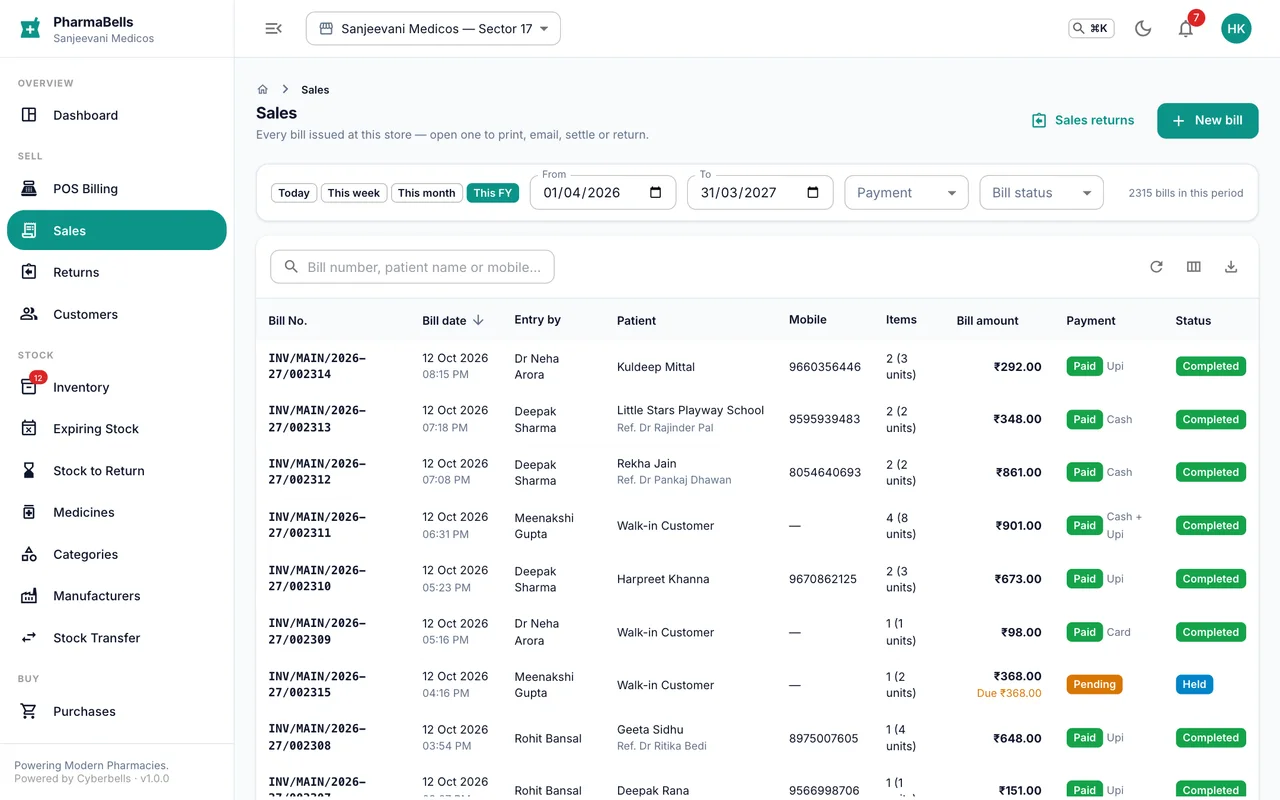Click the Held status badge

pos(1194,685)
